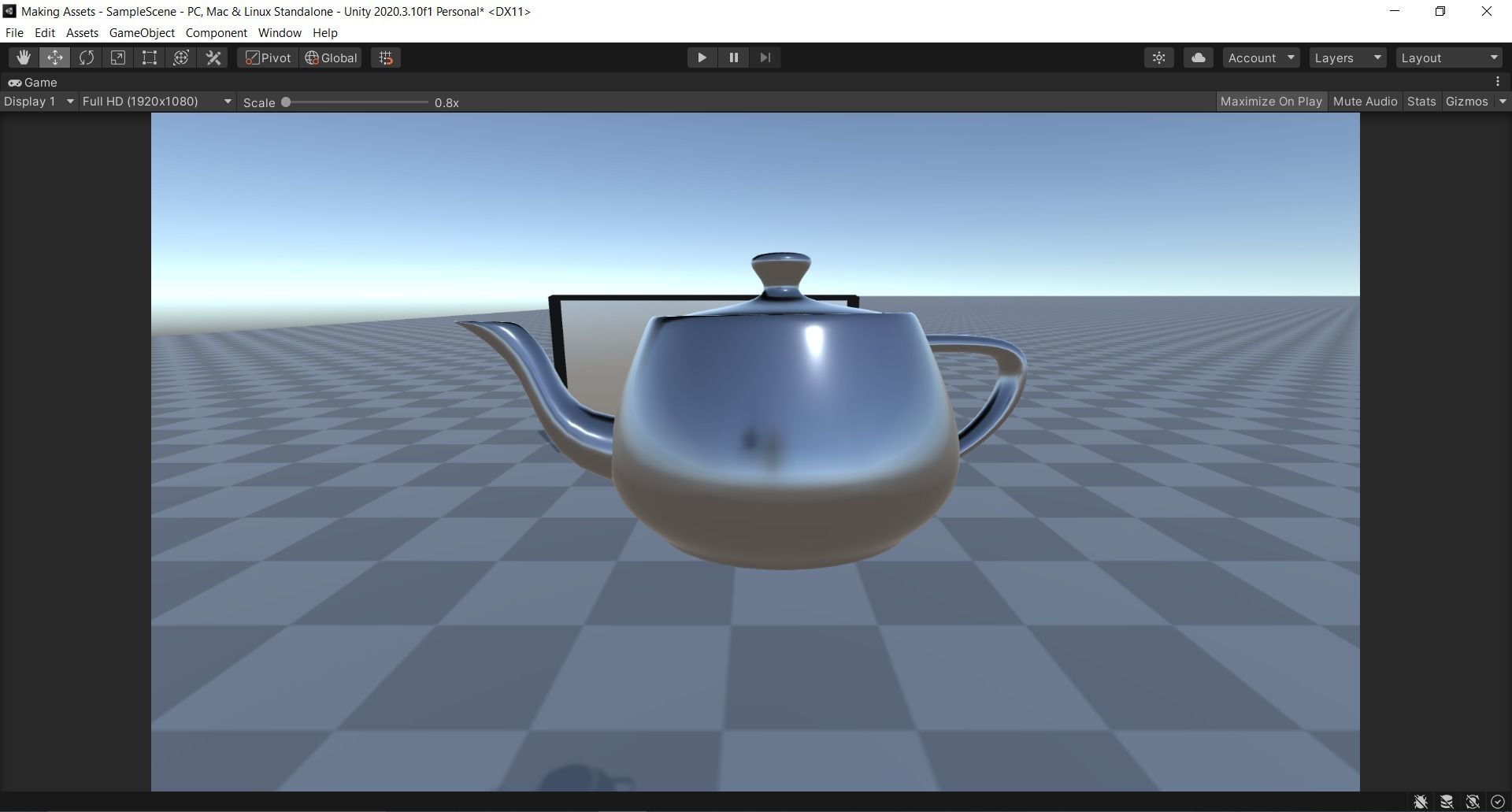
Task: Click auto-generate lighting status icon
Action: (1473, 802)
